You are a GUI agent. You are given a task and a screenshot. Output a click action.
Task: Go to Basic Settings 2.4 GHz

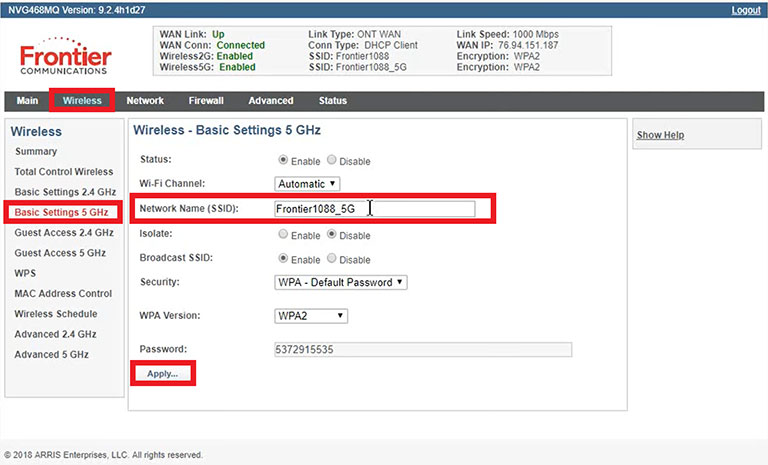click(65, 192)
